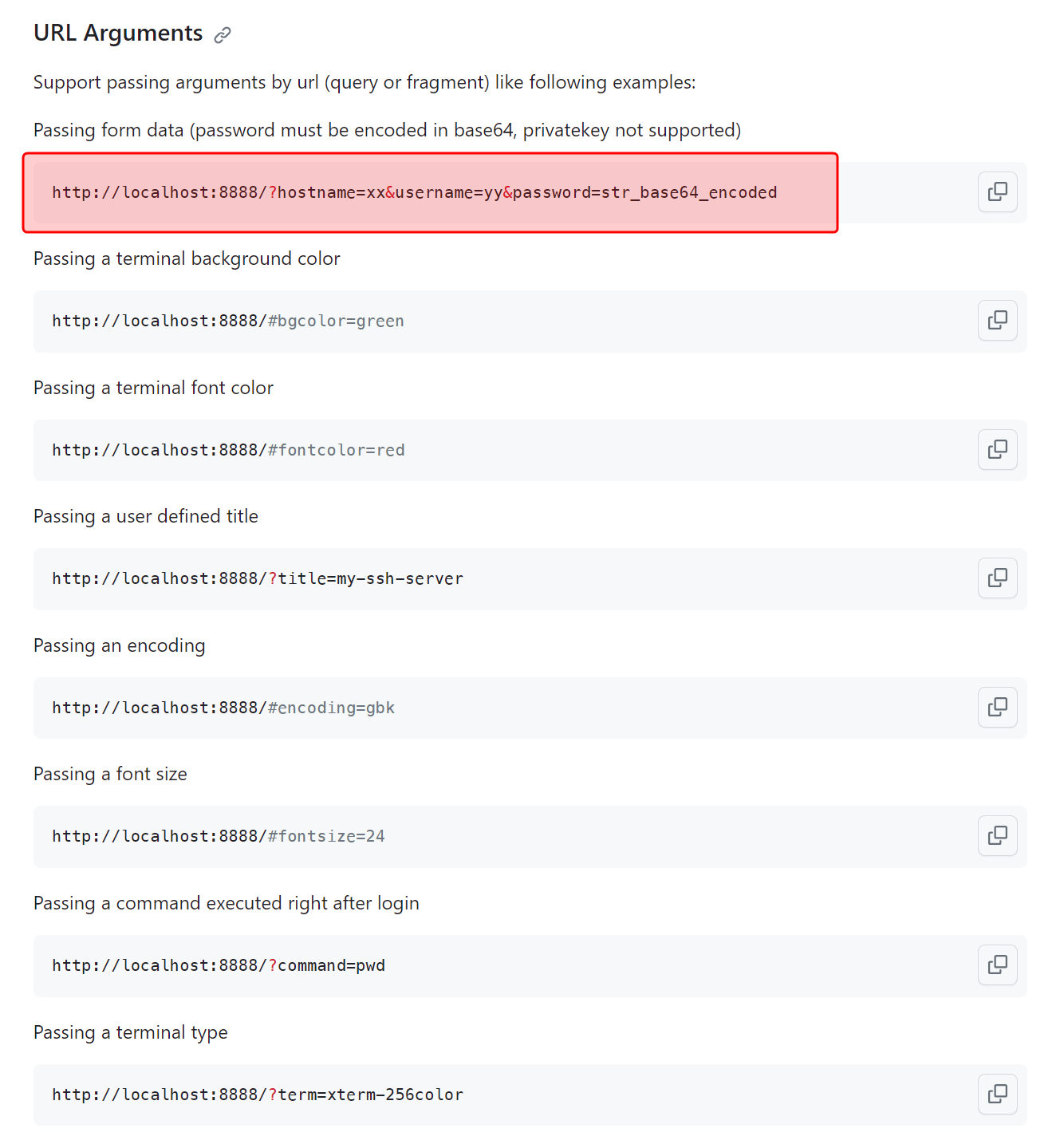Copy the fontsize=24 URL example
Screen dimensions: 1060x1148
[997, 836]
